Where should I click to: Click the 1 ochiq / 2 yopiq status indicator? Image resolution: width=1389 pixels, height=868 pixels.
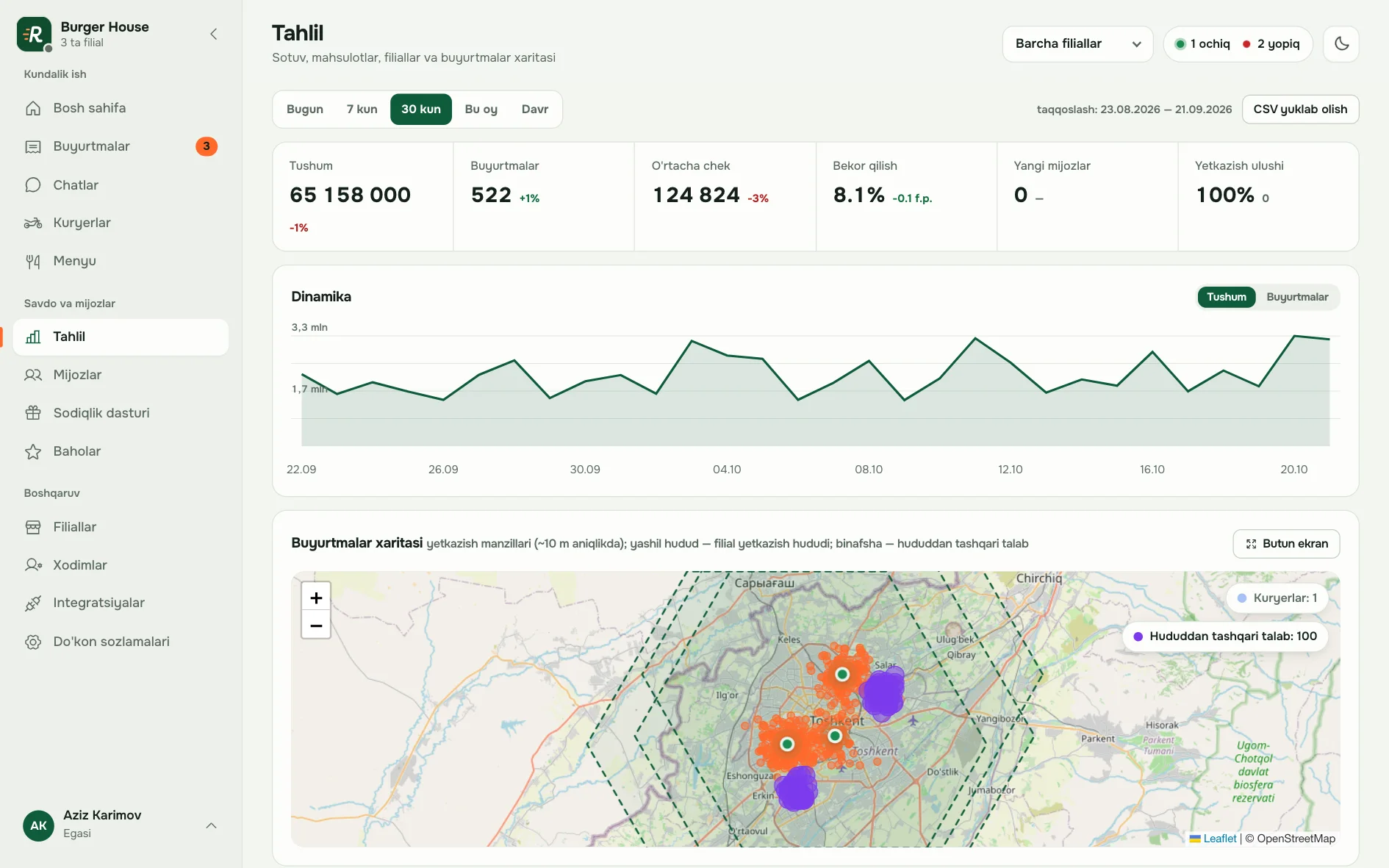pos(1238,44)
